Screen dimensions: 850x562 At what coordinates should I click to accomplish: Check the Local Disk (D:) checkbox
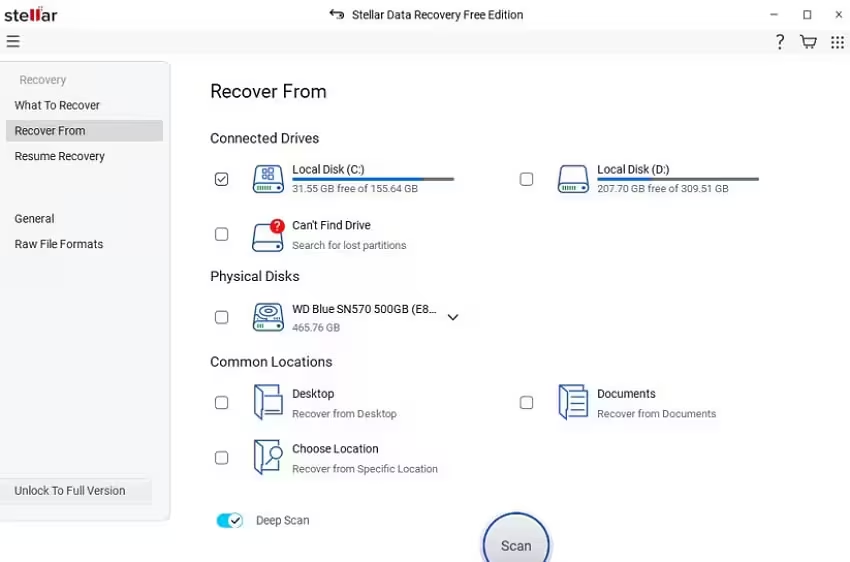(526, 179)
